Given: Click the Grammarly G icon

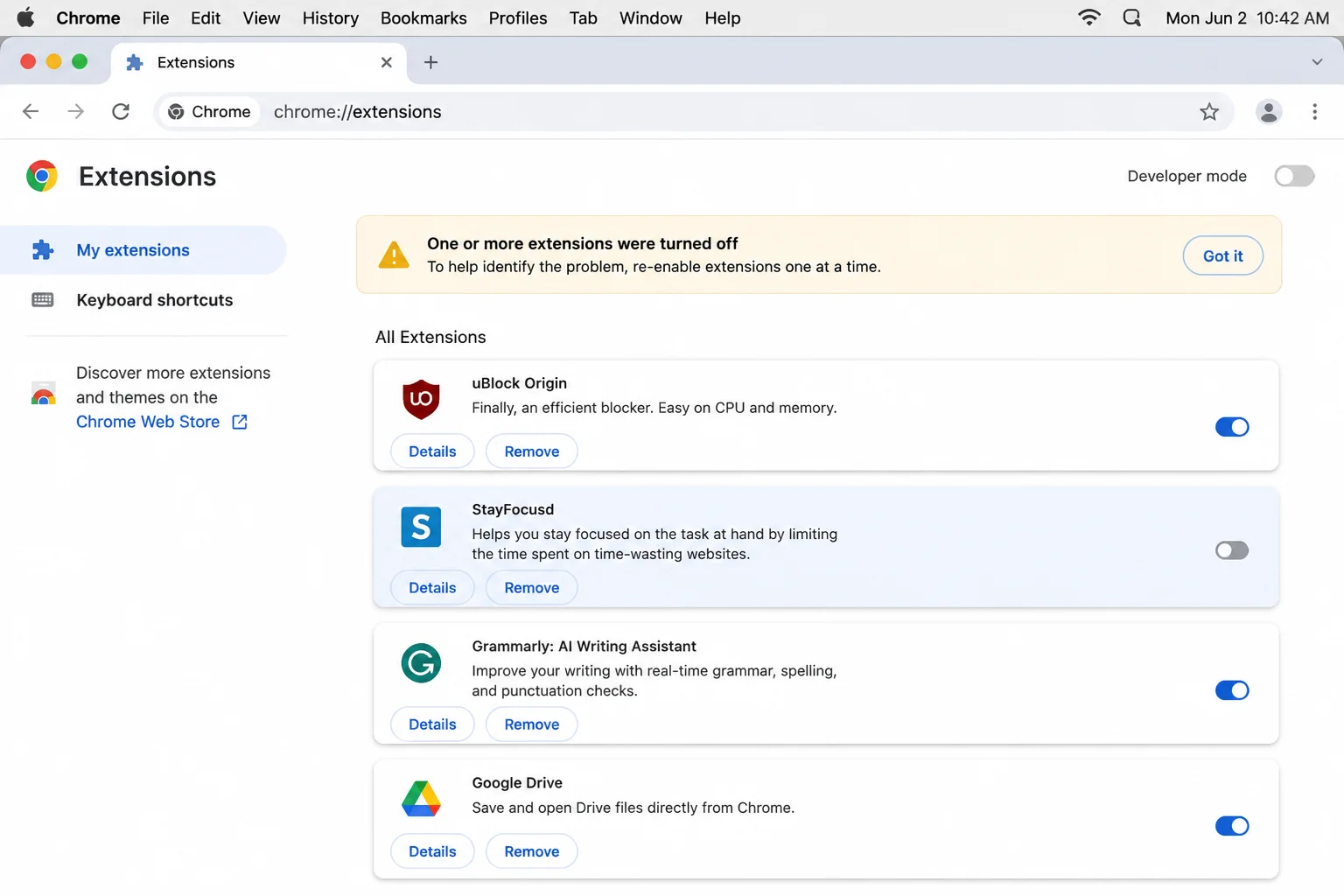Looking at the screenshot, I should click(x=421, y=663).
